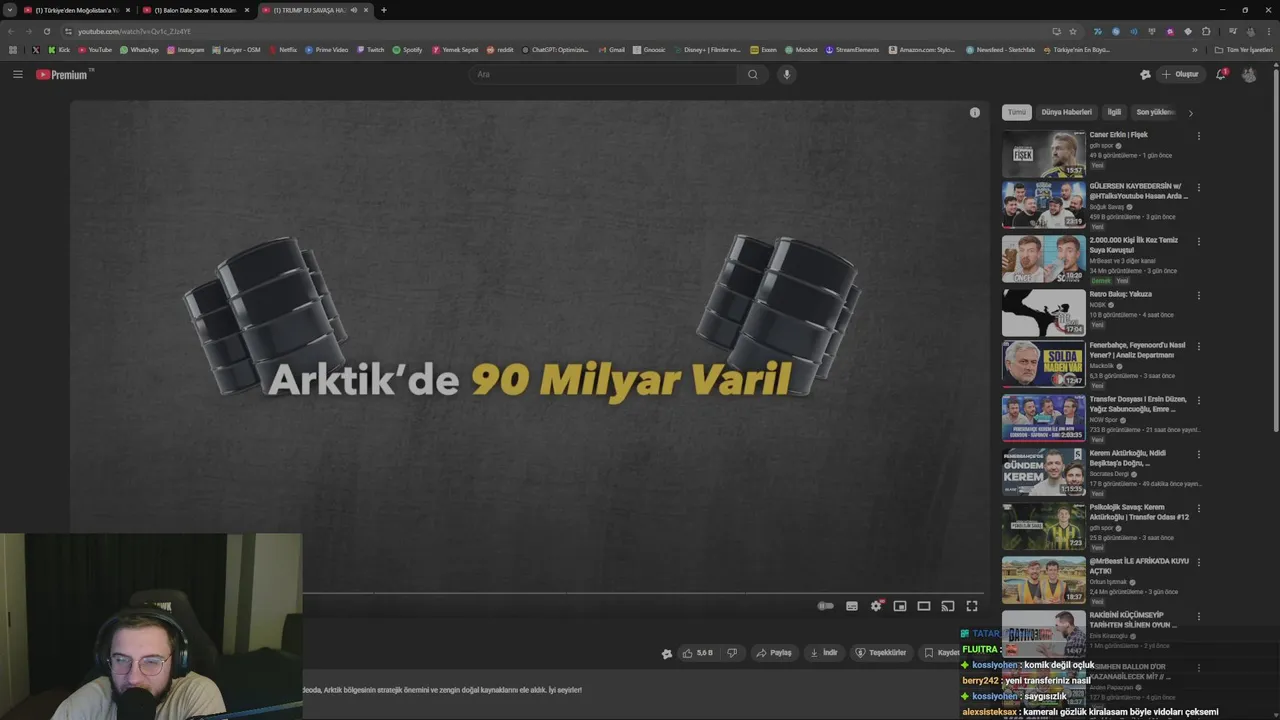This screenshot has height=720, width=1280.
Task: Bookmark this page with star icon
Action: pyautogui.click(x=1073, y=31)
